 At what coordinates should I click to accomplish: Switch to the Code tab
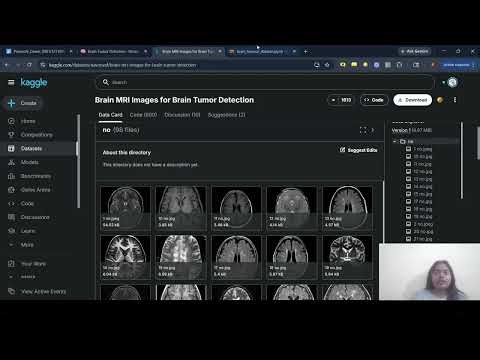click(x=143, y=115)
